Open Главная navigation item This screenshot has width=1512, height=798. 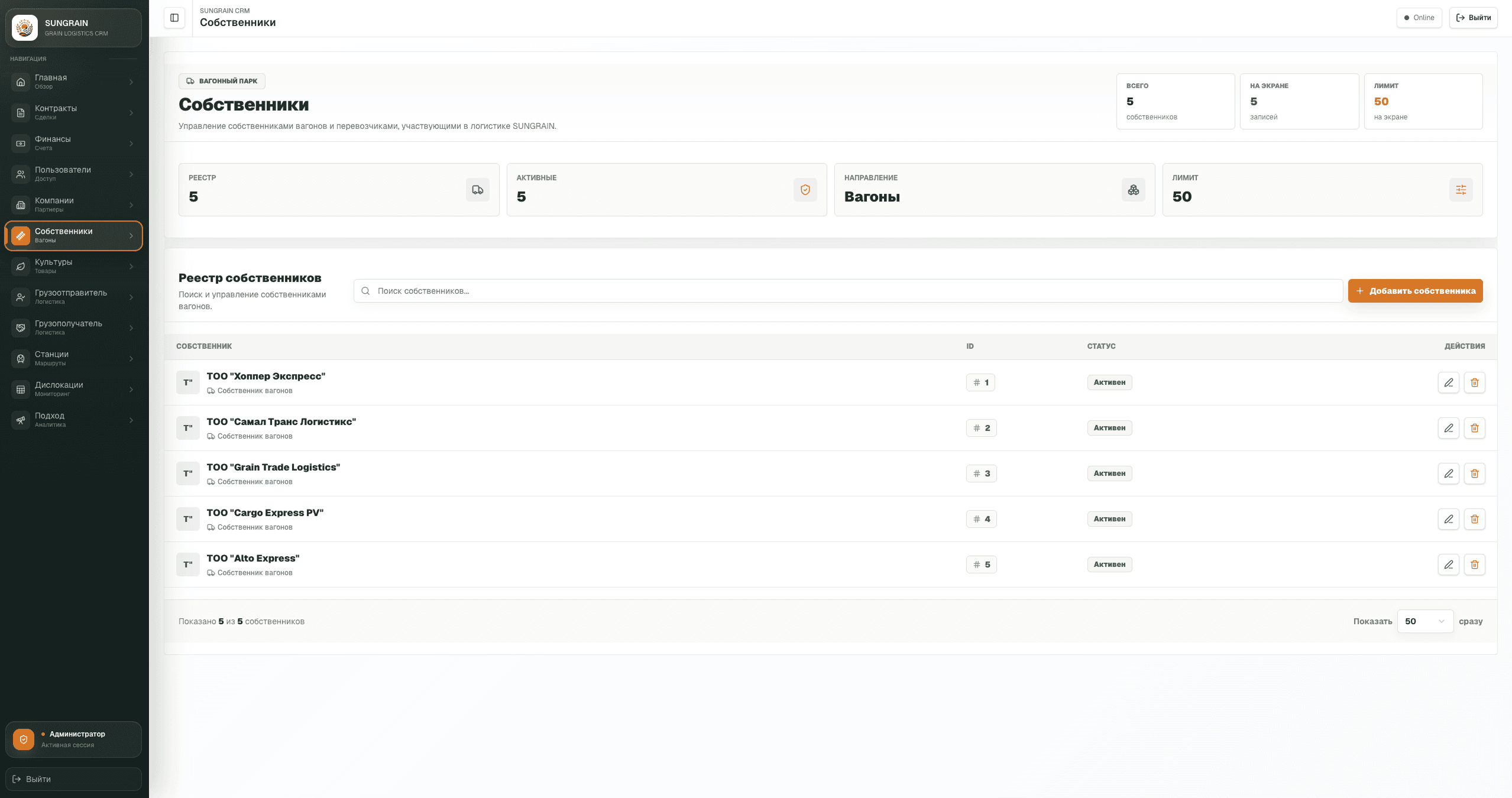pos(73,82)
